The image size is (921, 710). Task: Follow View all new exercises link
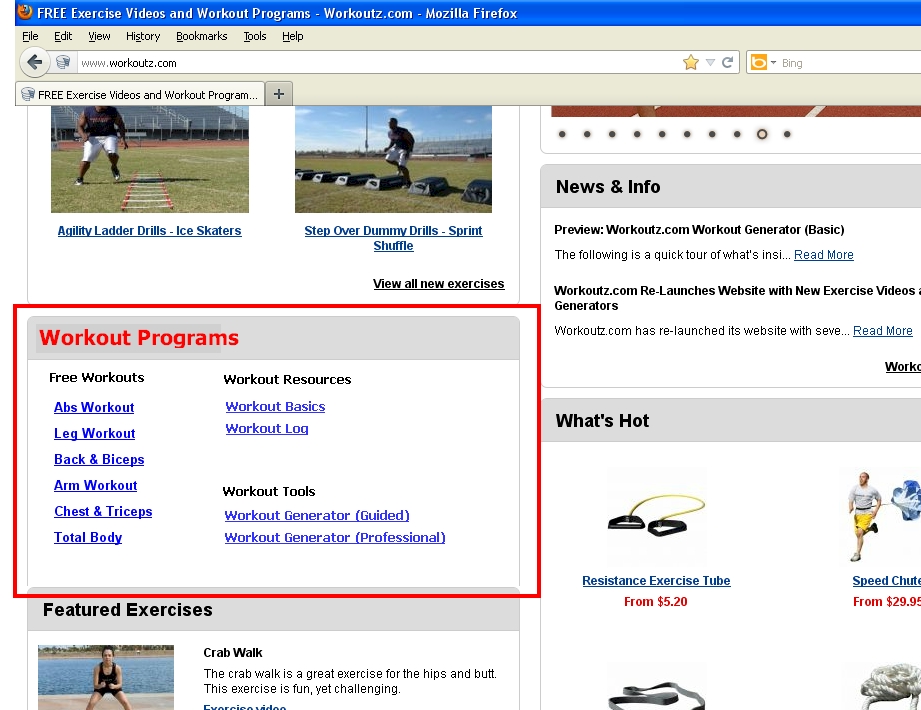click(x=438, y=284)
